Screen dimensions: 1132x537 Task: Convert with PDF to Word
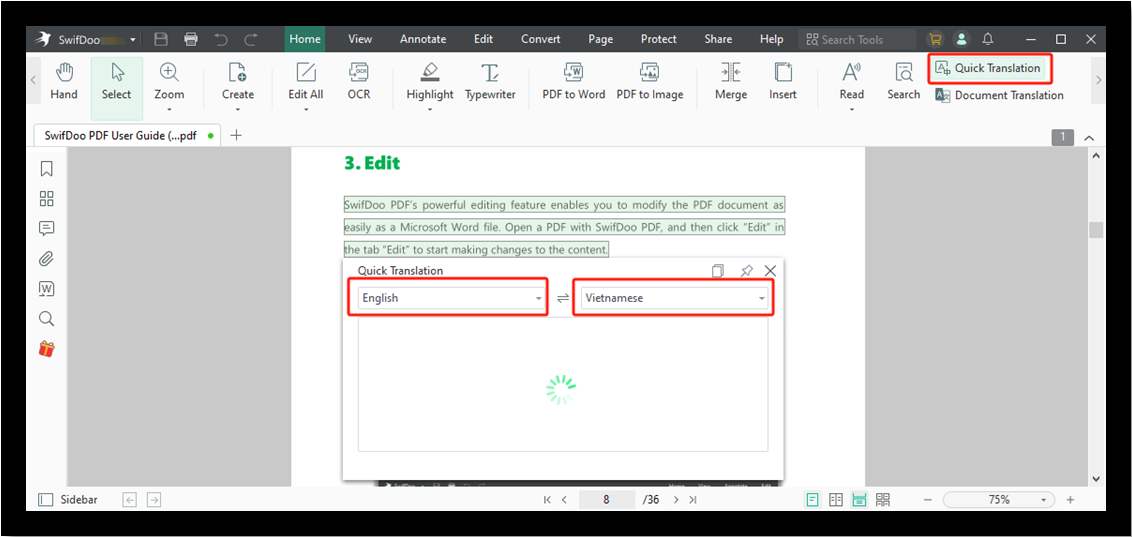tap(574, 81)
